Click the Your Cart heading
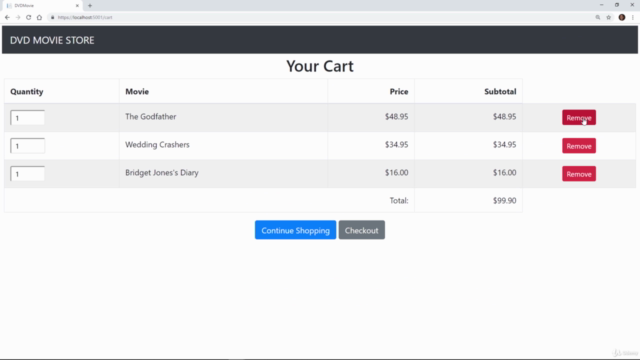640x360 pixels. [320, 66]
